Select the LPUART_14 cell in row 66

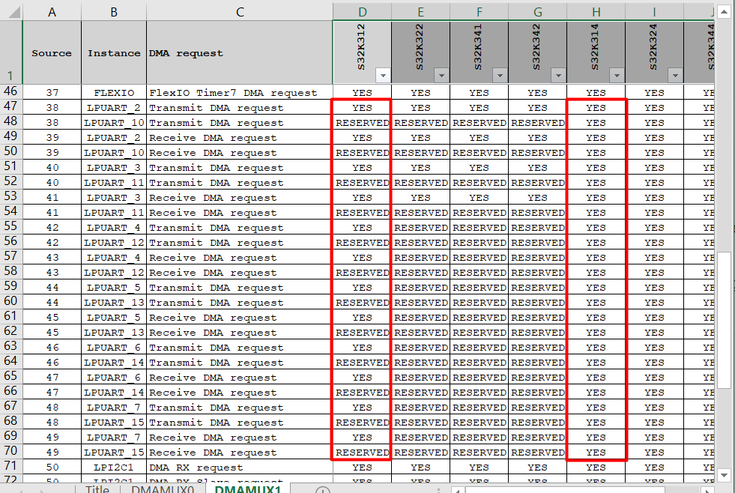tap(114, 392)
